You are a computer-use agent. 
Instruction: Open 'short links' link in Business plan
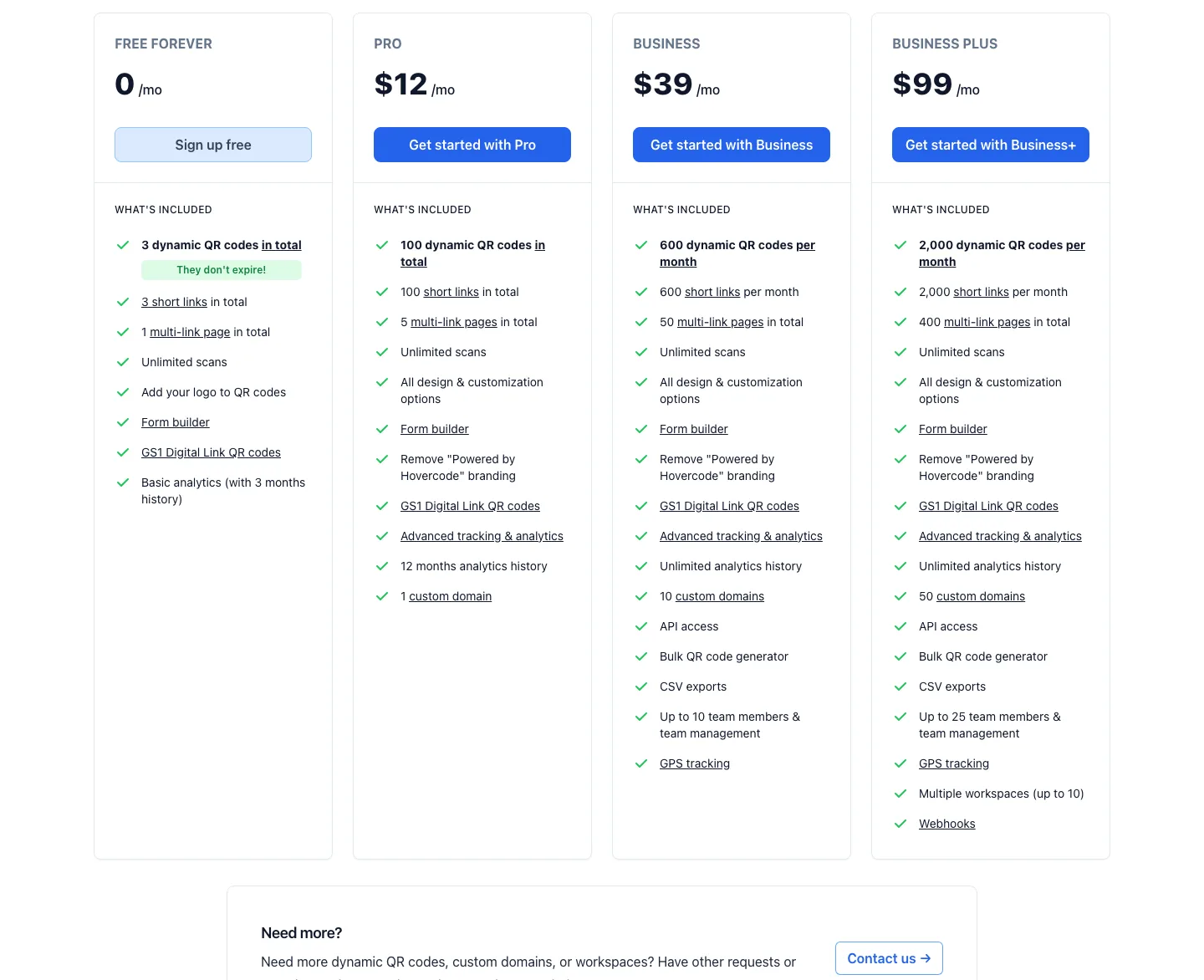(712, 292)
